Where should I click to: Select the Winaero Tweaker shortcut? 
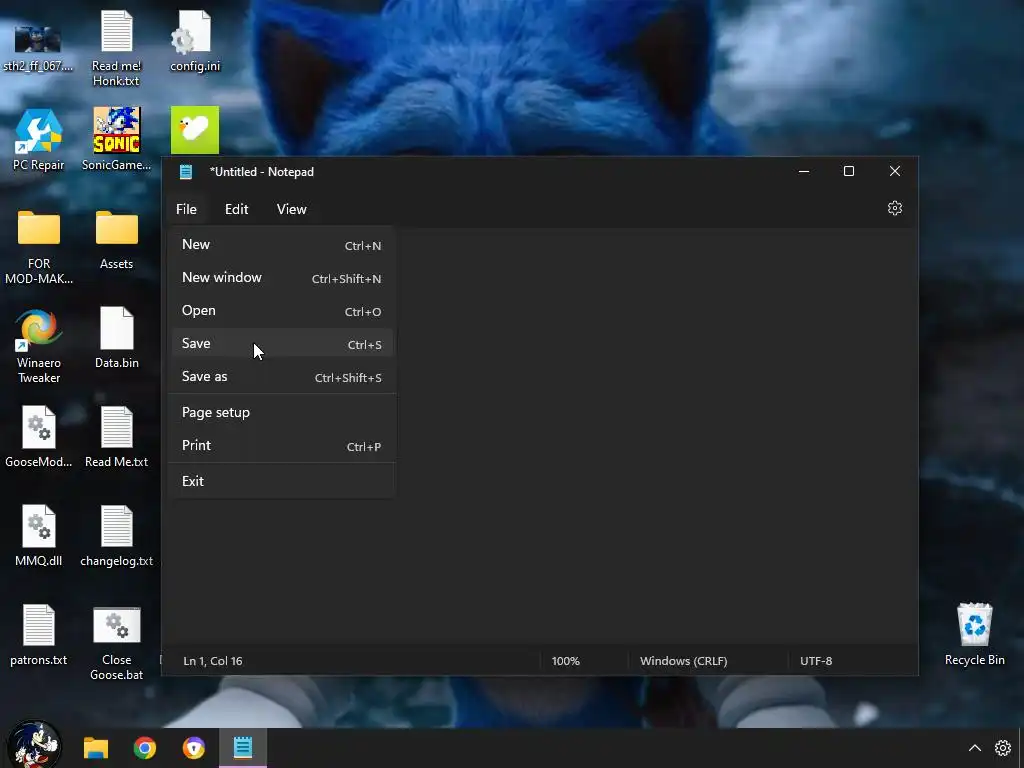(x=39, y=346)
